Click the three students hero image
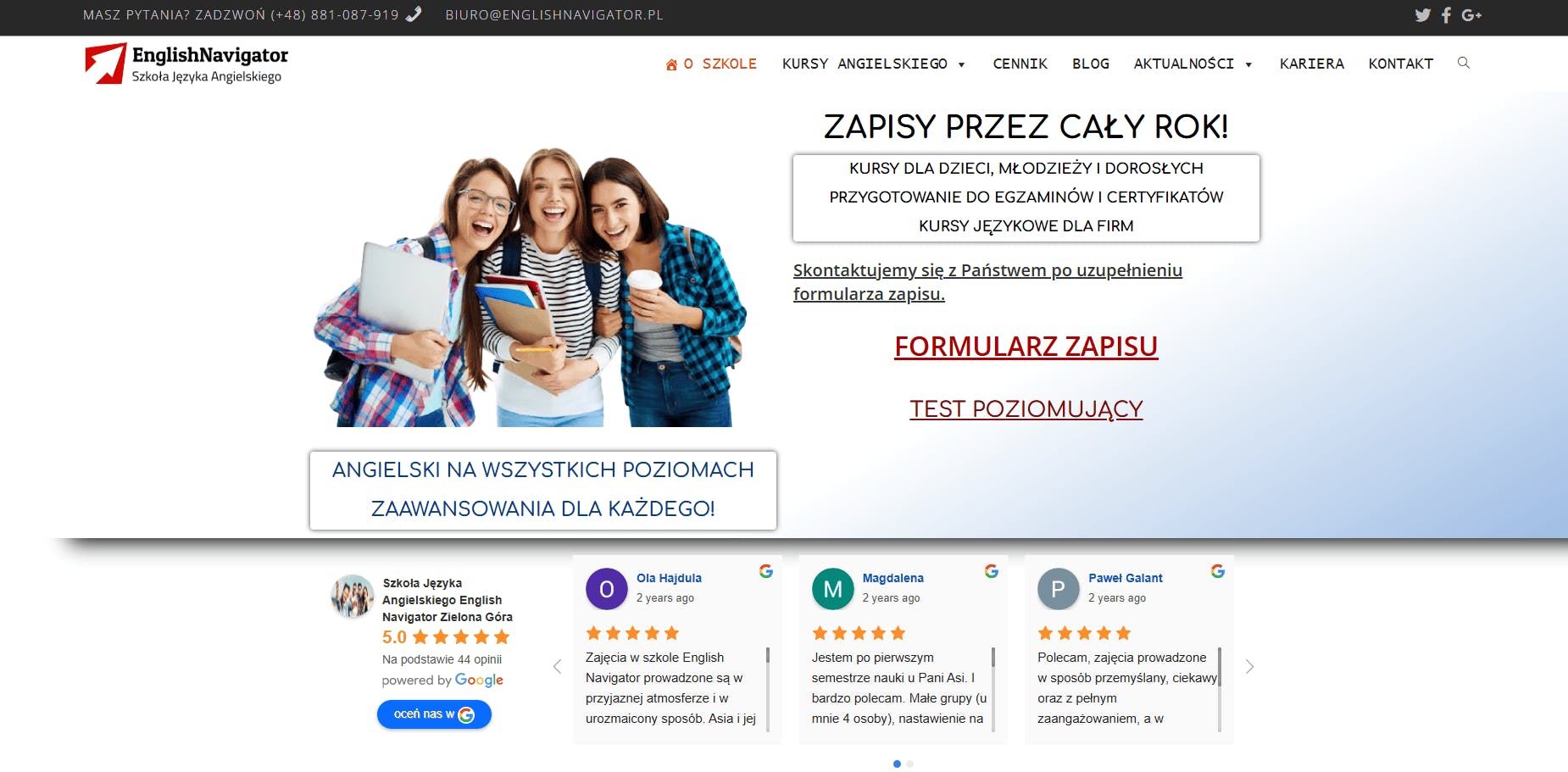 [x=531, y=286]
